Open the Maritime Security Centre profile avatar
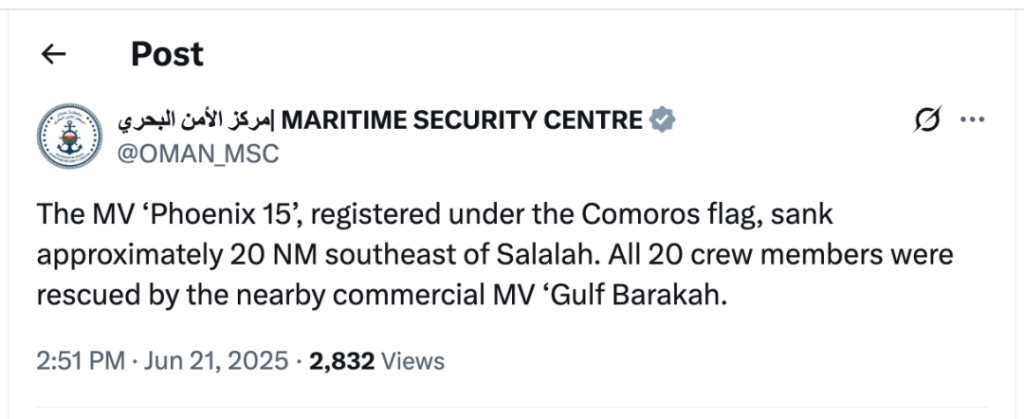 pos(69,136)
